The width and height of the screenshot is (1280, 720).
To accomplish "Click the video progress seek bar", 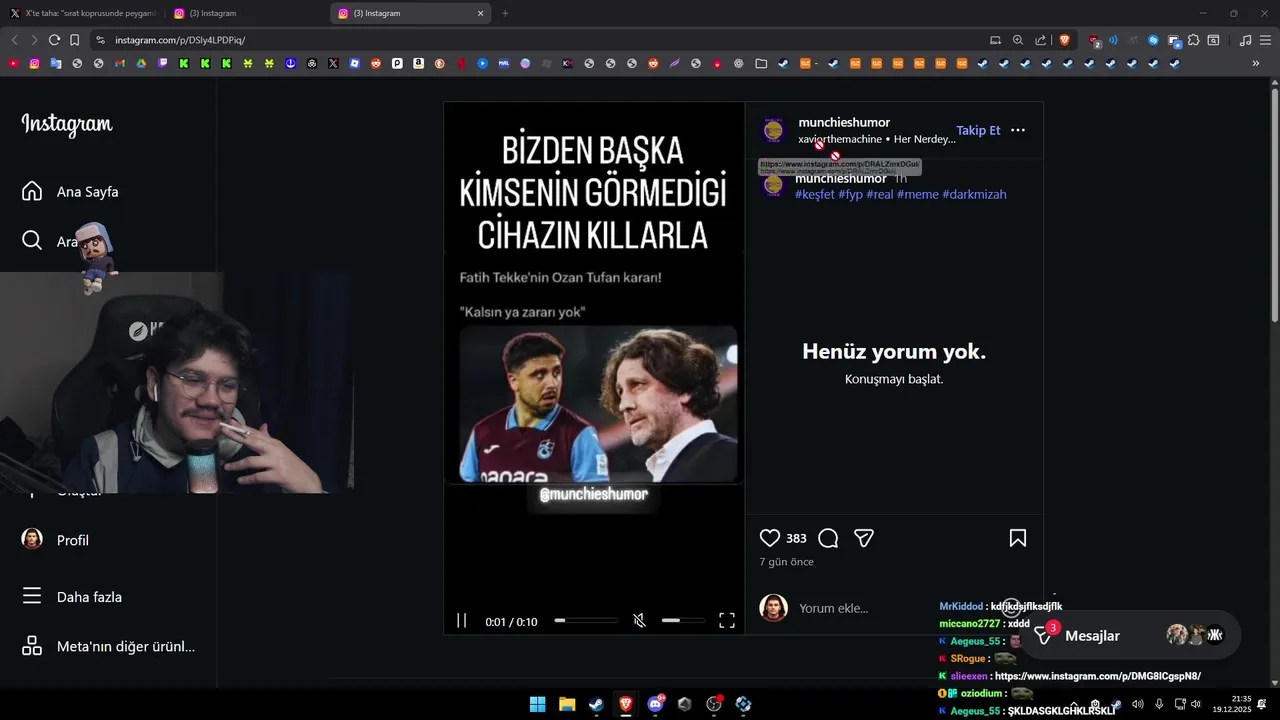I will click(x=586, y=620).
